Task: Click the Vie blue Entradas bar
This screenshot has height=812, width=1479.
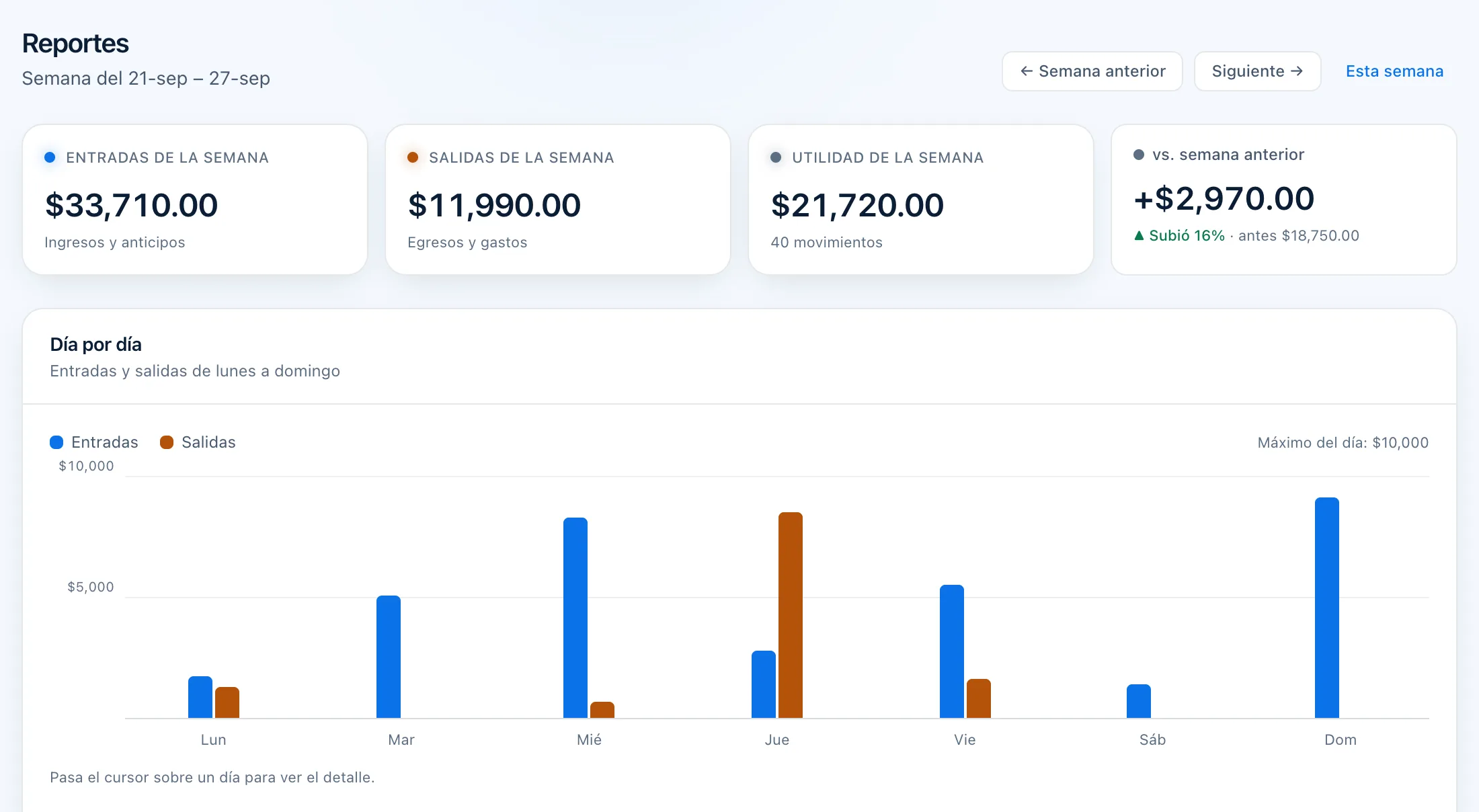Action: [x=952, y=651]
